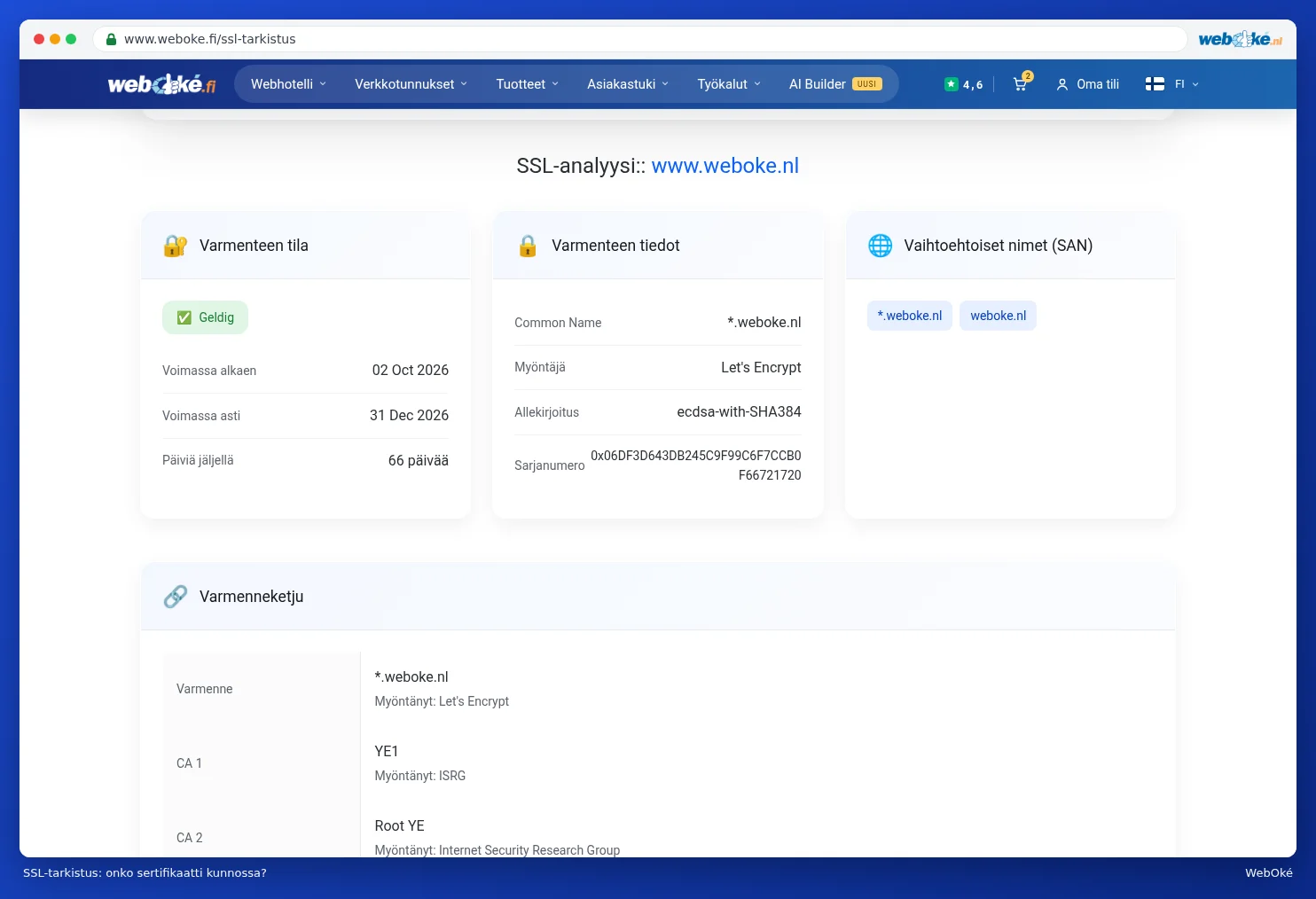Click the green macOS maximize button
The height and width of the screenshot is (899, 1316).
(x=71, y=39)
